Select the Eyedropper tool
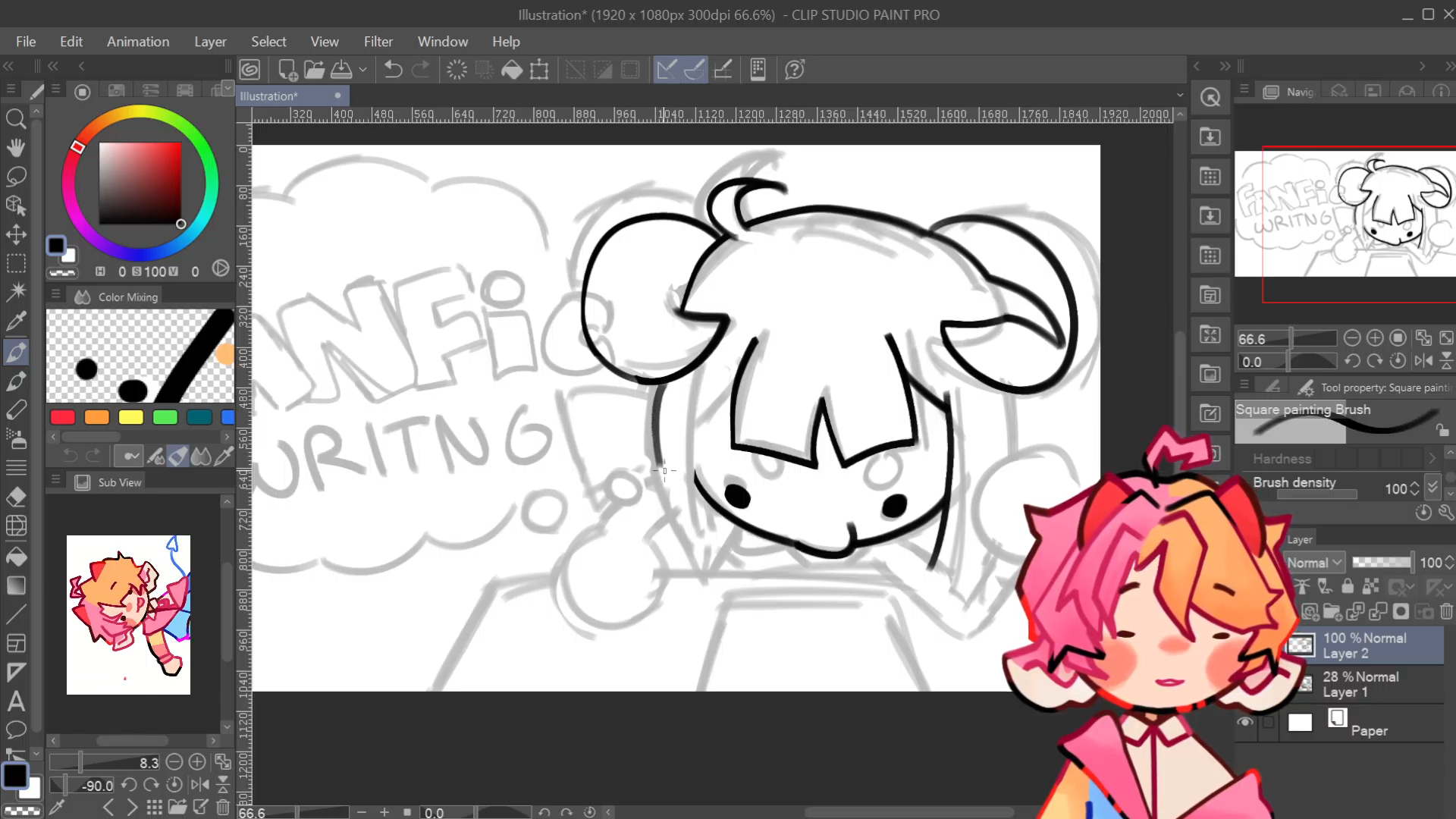The image size is (1456, 819). tap(16, 321)
